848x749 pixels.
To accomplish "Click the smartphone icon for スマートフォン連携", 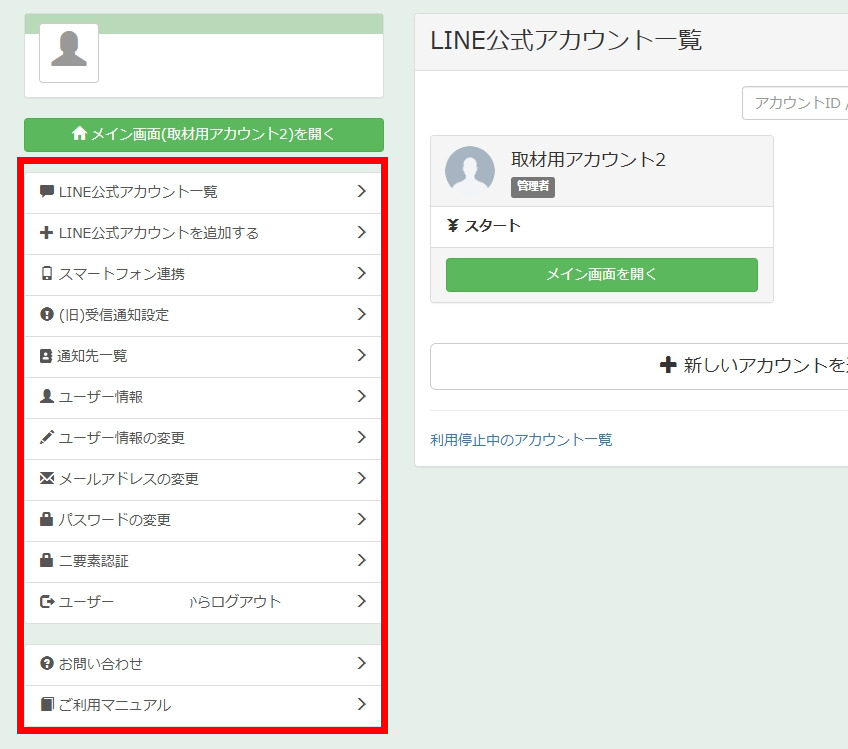I will (46, 274).
